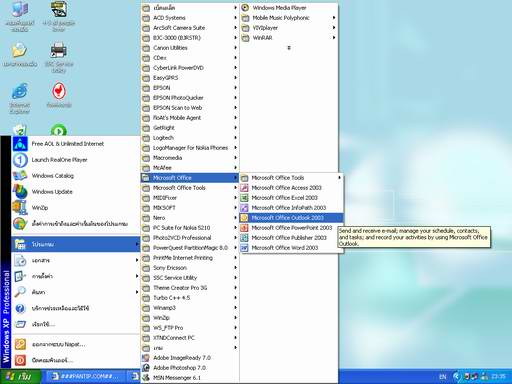Click the Microsoft Office Outlook 2003 icon
This screenshot has width=512, height=384.
click(244, 218)
